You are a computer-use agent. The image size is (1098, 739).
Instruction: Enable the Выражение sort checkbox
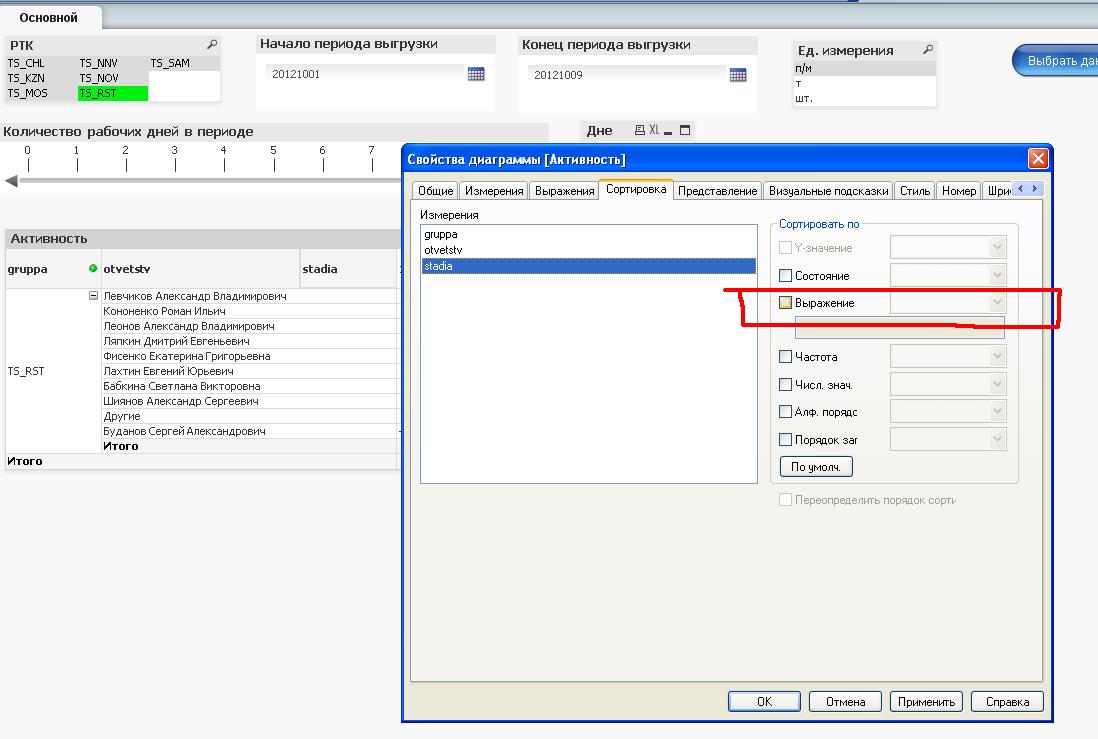(x=785, y=303)
